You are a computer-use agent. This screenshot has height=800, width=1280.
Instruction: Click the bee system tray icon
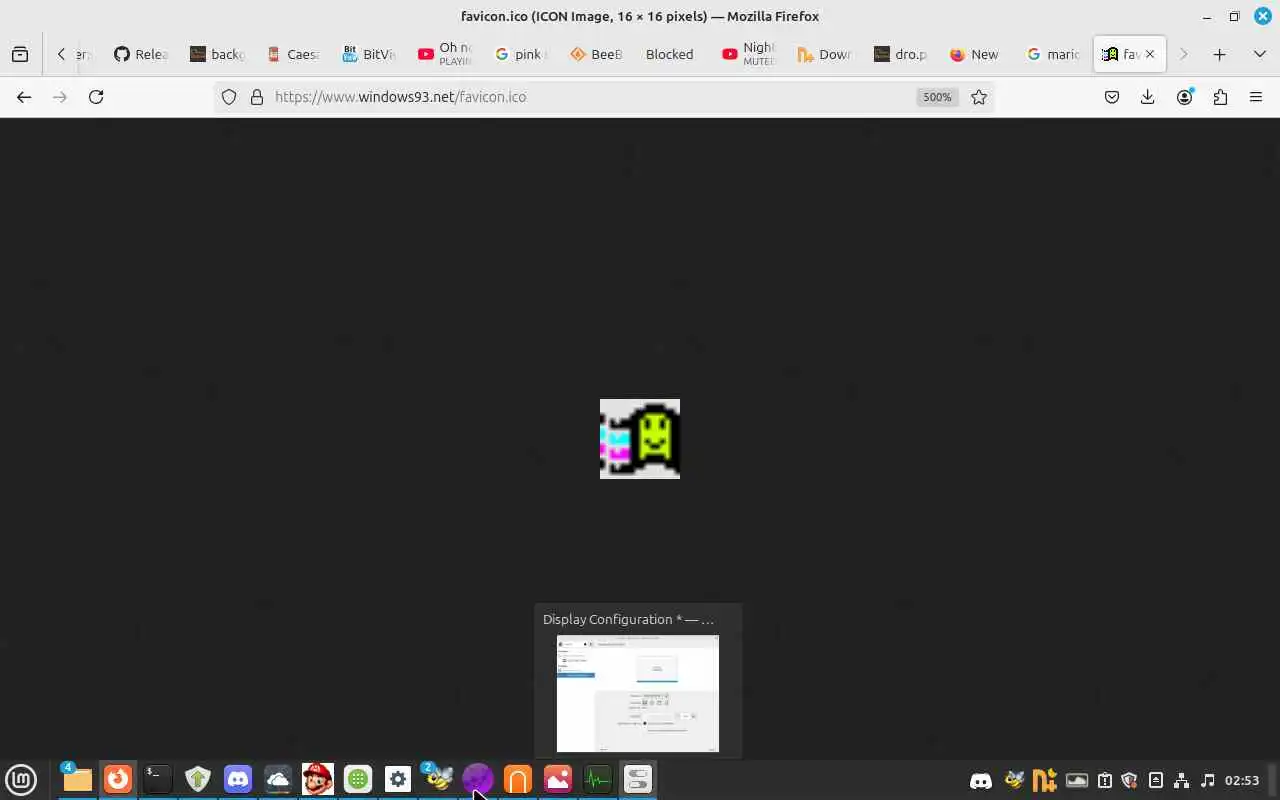click(1015, 780)
